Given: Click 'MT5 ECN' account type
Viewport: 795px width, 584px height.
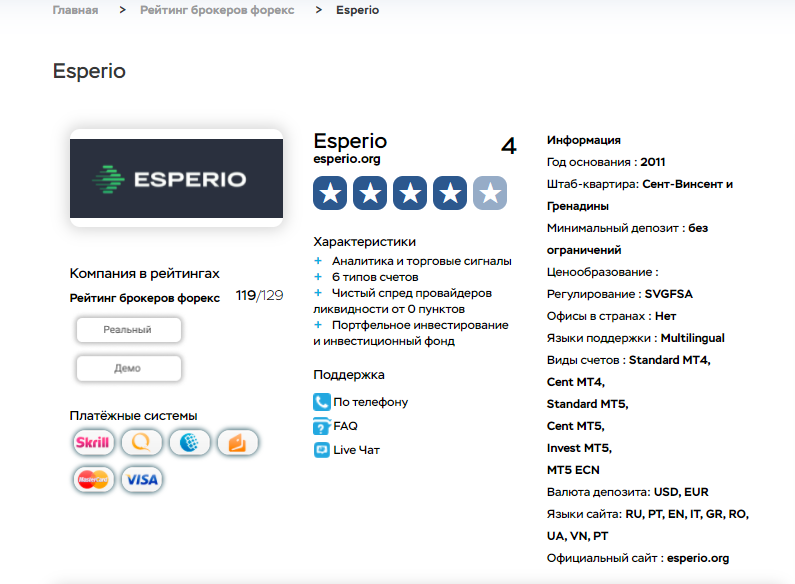Looking at the screenshot, I should 573,470.
